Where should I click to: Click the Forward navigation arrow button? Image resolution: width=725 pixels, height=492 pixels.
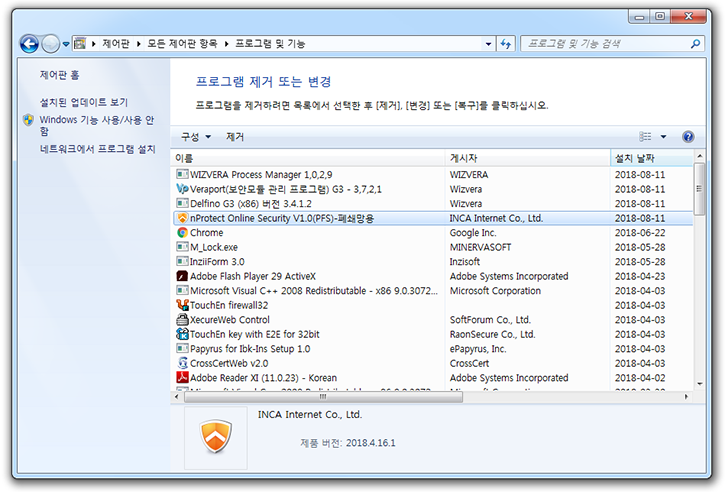point(50,44)
